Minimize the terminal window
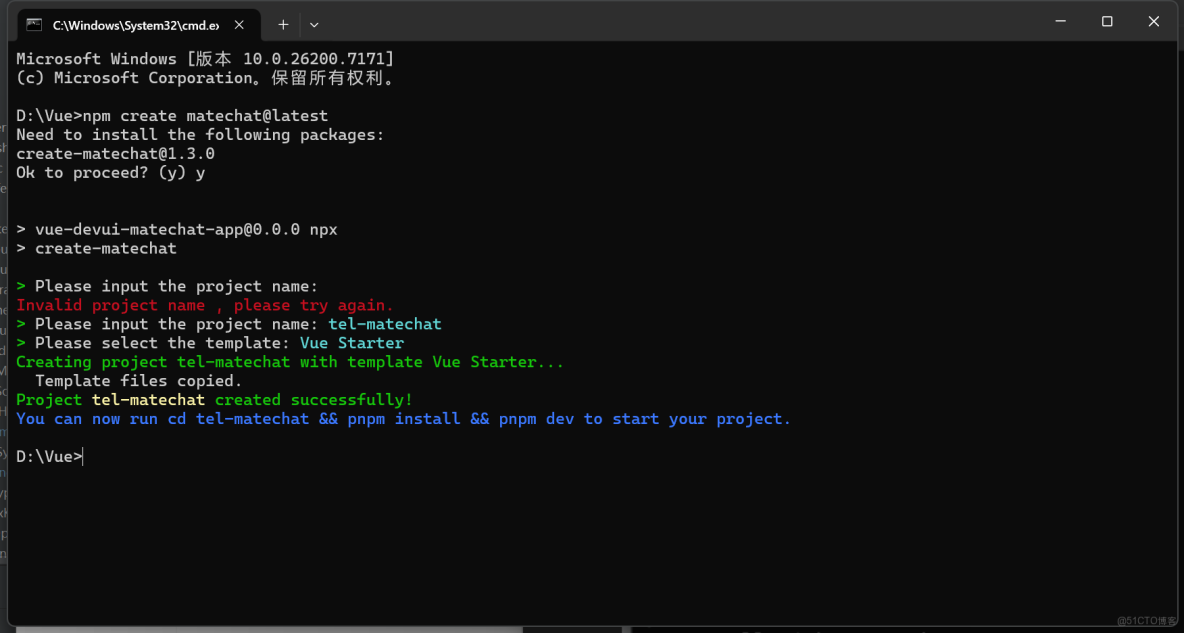Viewport: 1184px width, 633px height. (x=1060, y=21)
